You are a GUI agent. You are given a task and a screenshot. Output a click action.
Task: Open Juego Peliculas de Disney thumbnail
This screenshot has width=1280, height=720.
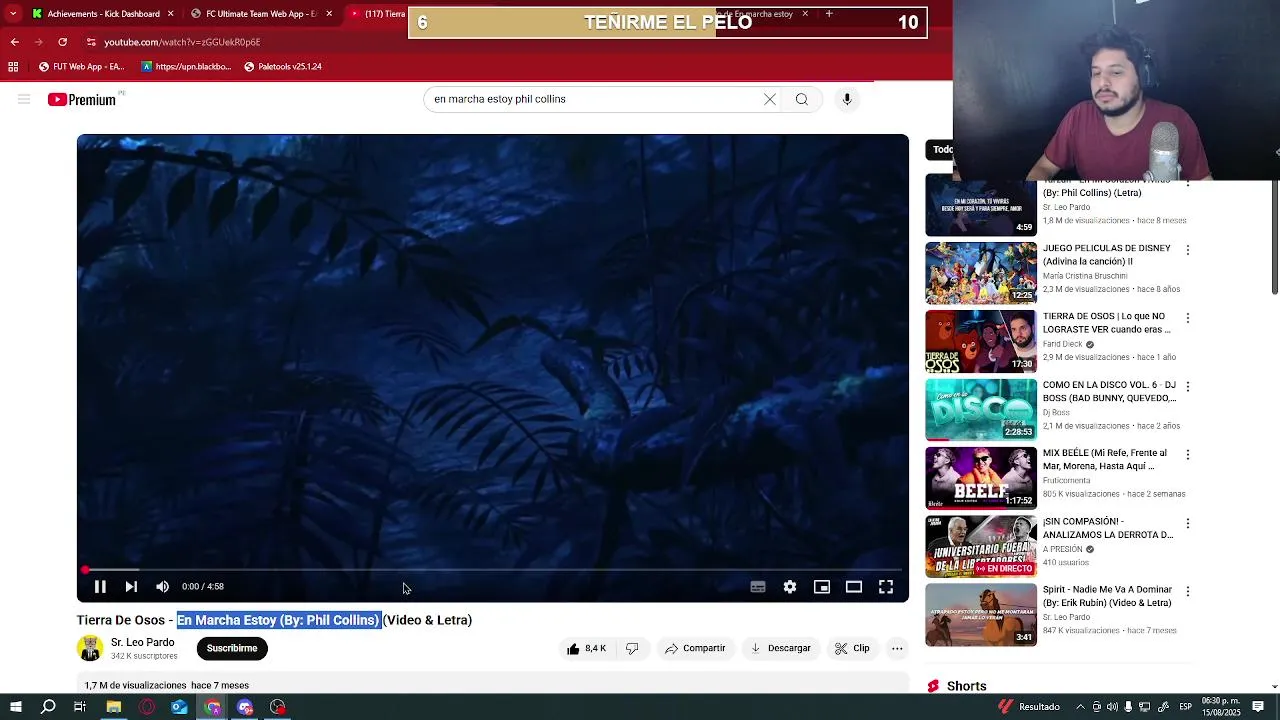[x=981, y=273]
